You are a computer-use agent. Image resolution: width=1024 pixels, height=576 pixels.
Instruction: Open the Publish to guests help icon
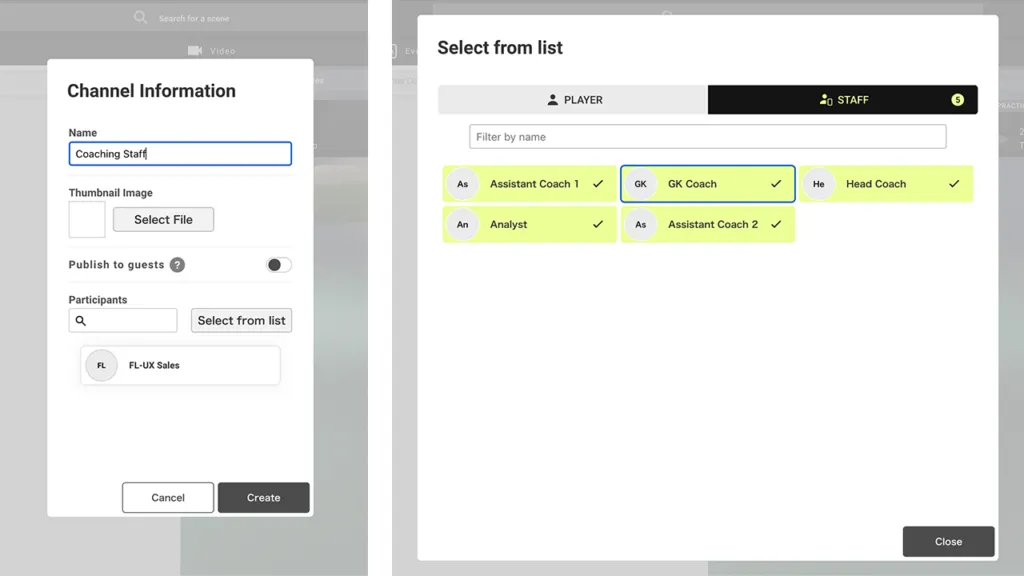tap(177, 264)
